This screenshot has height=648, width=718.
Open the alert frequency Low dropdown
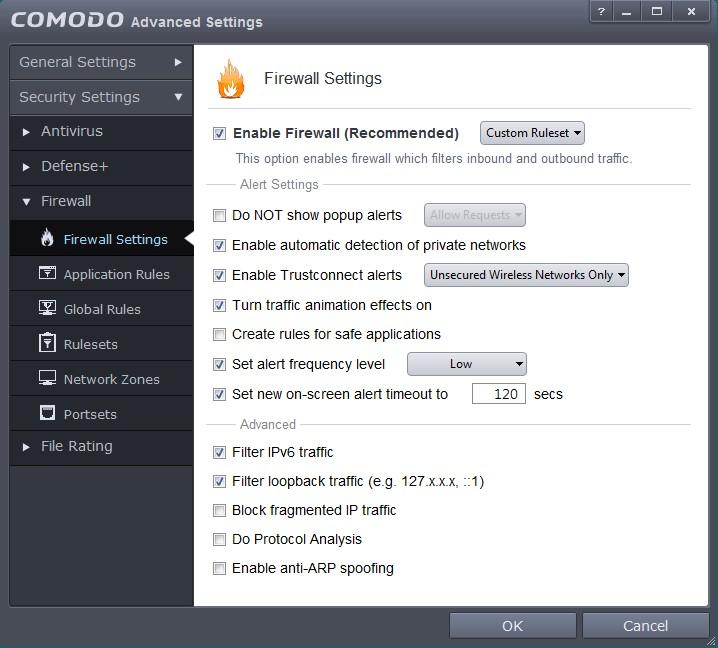[467, 364]
